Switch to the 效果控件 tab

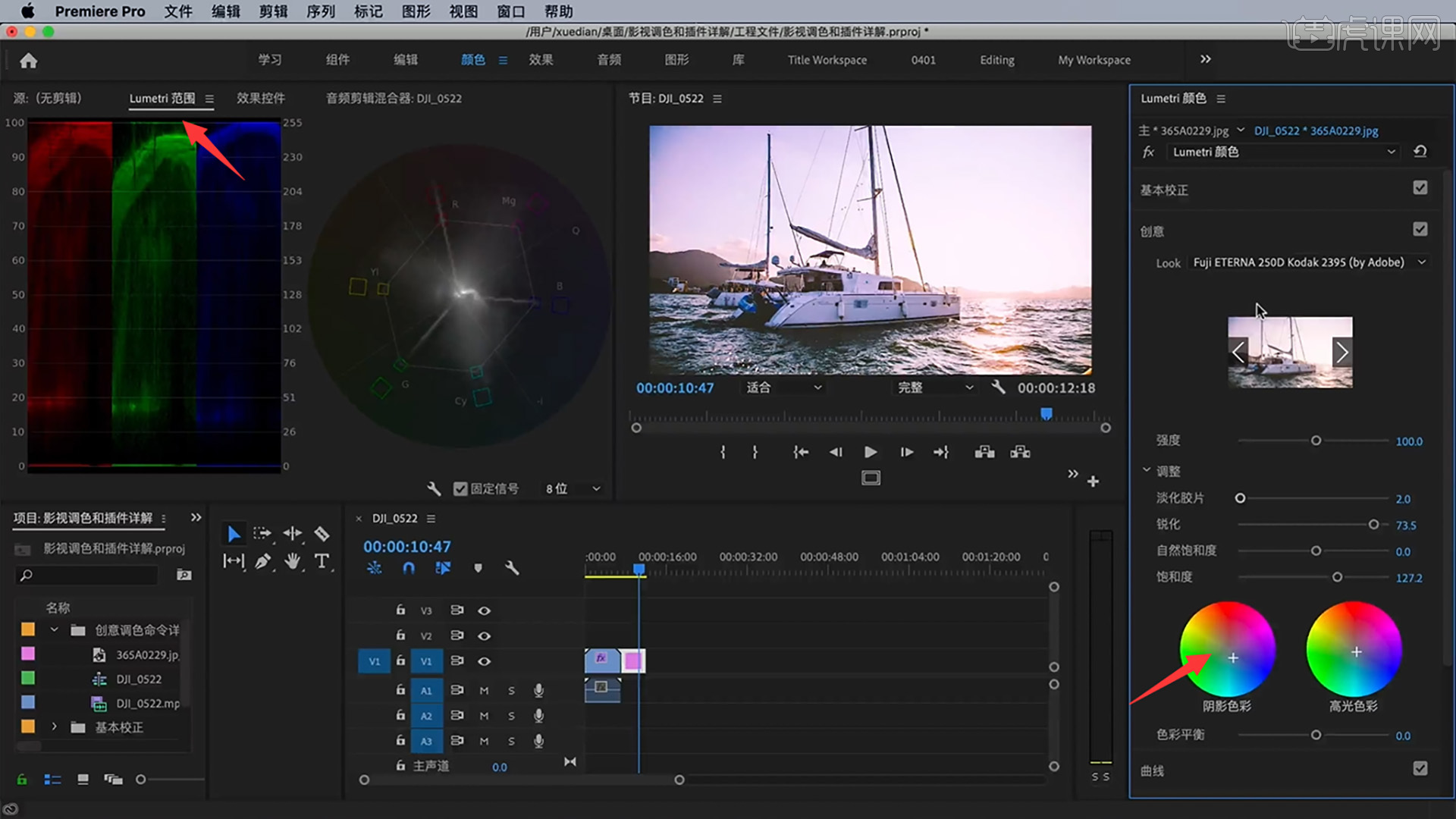pos(260,99)
